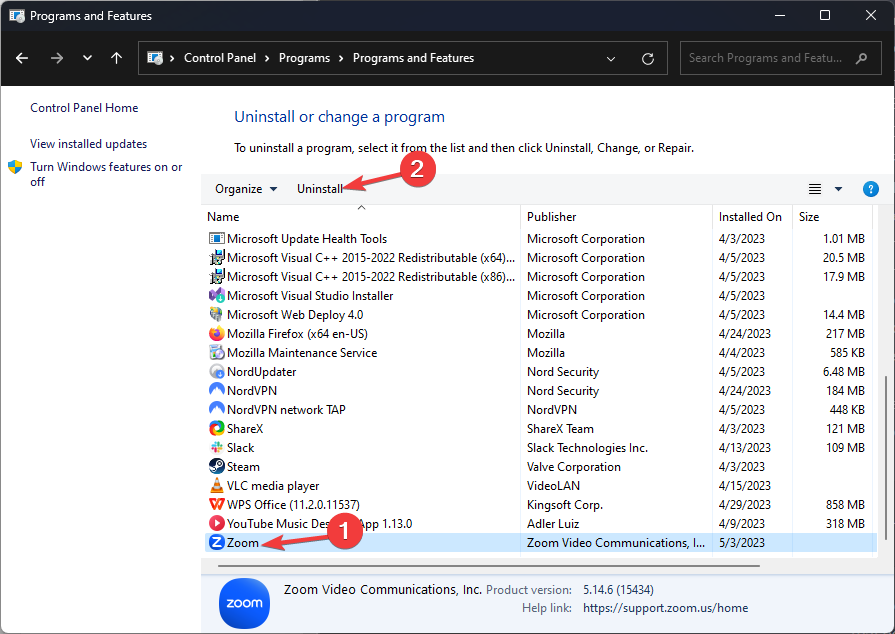The height and width of the screenshot is (634, 895).
Task: Open the recent locations chevron
Action: tap(87, 58)
